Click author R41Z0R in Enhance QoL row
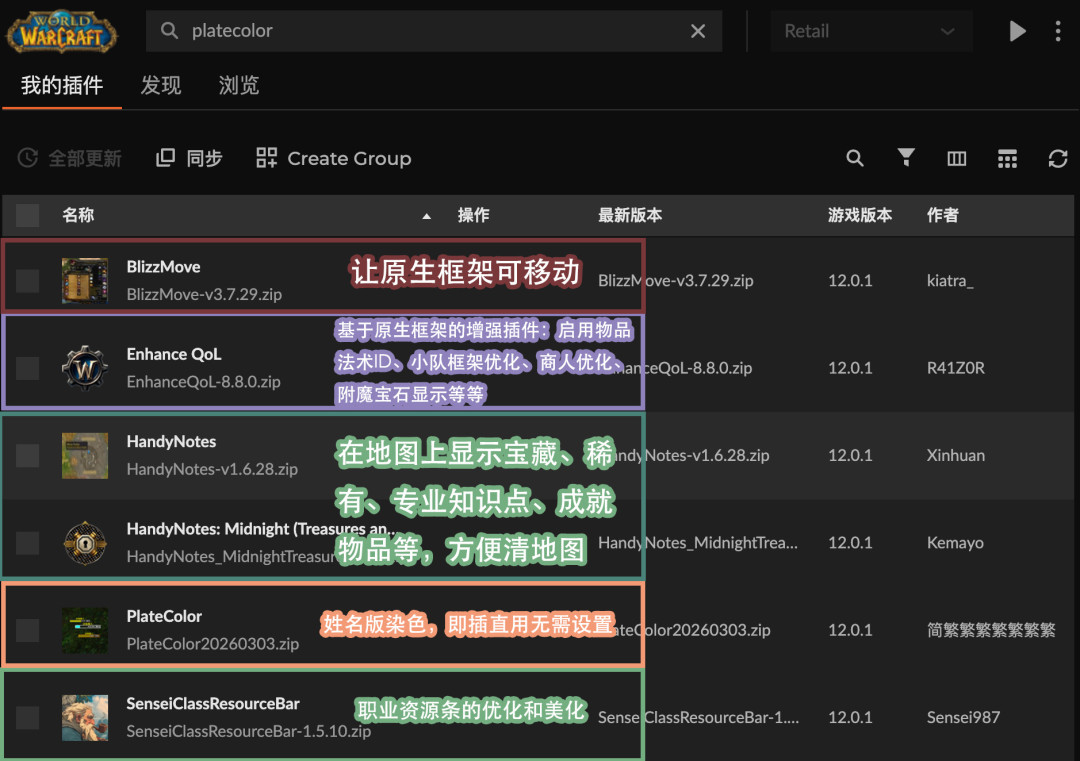The height and width of the screenshot is (761, 1080). click(955, 368)
